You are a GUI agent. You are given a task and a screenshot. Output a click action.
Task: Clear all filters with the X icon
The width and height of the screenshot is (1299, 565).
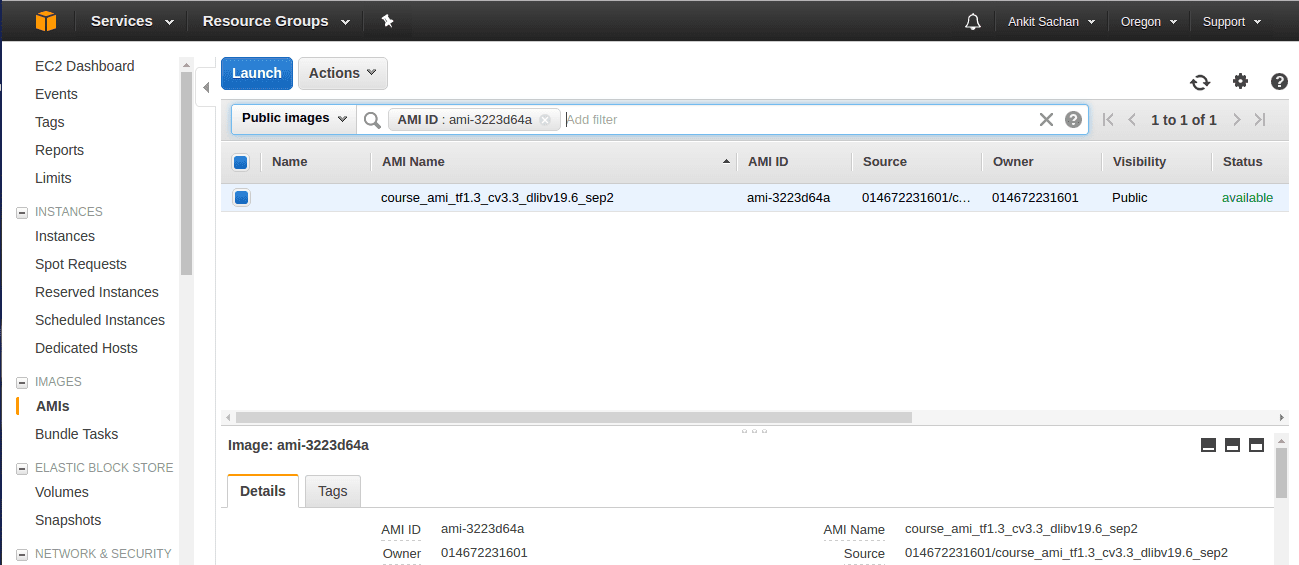[x=1046, y=120]
